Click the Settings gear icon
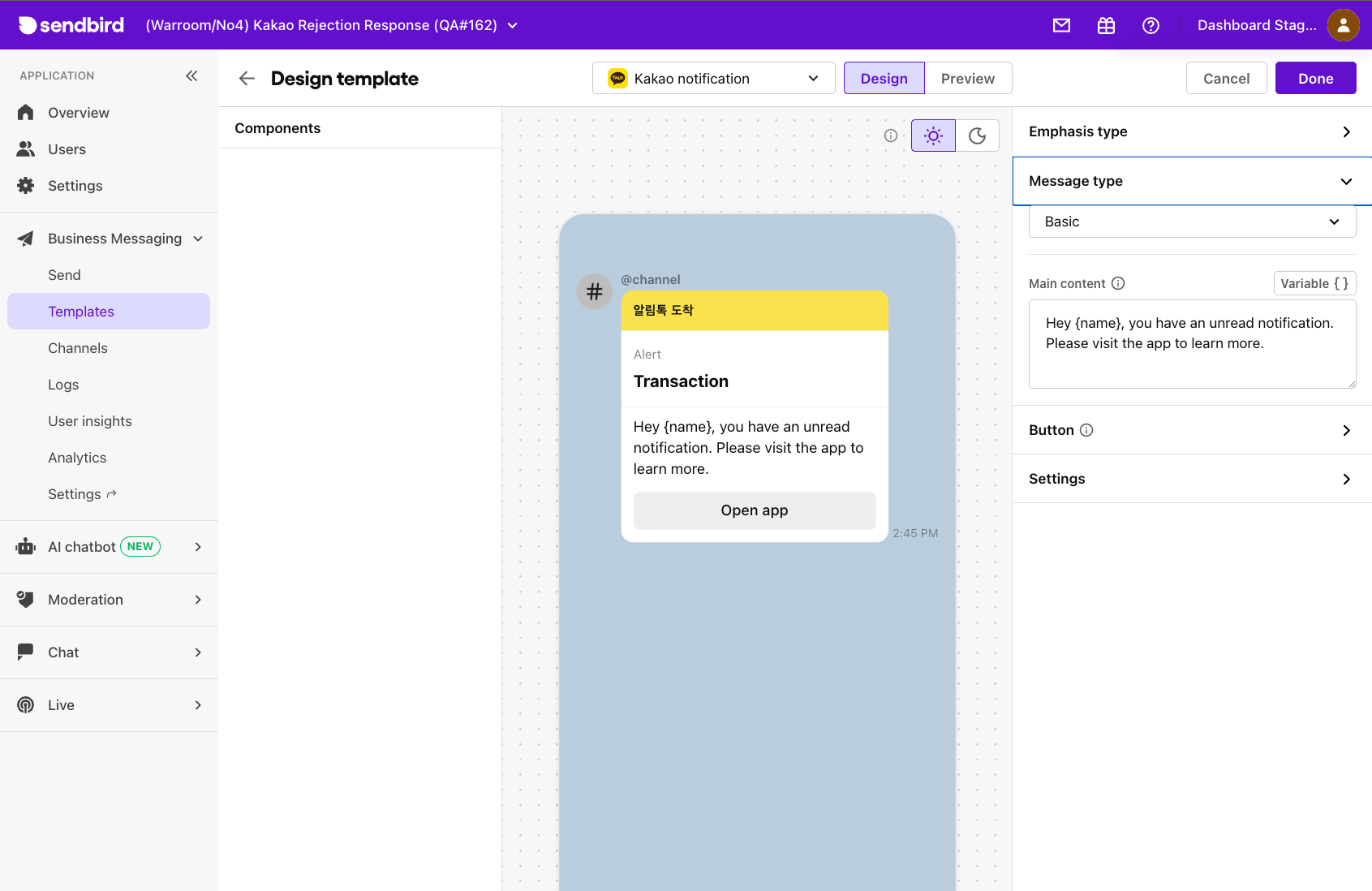 click(26, 185)
